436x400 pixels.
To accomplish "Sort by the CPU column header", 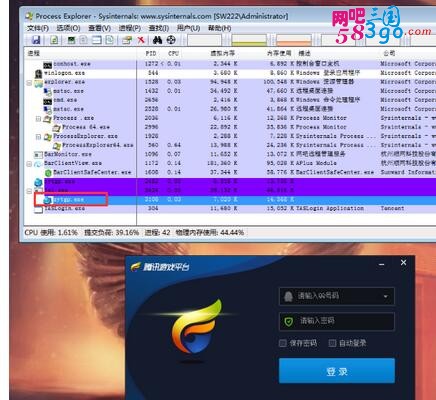I will point(173,53).
